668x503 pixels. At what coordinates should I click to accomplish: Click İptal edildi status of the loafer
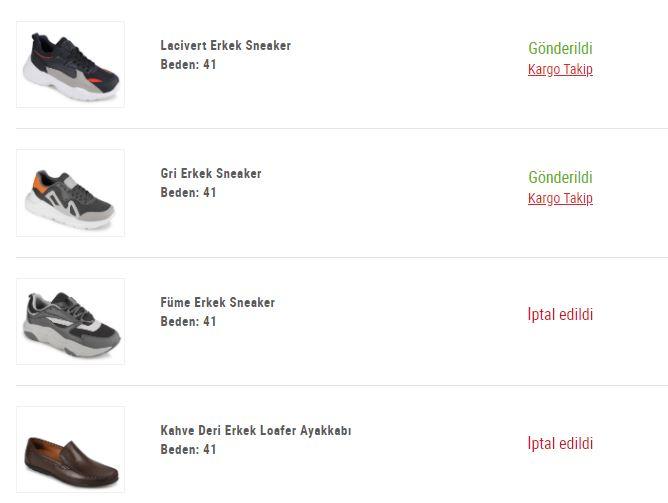[x=560, y=443]
